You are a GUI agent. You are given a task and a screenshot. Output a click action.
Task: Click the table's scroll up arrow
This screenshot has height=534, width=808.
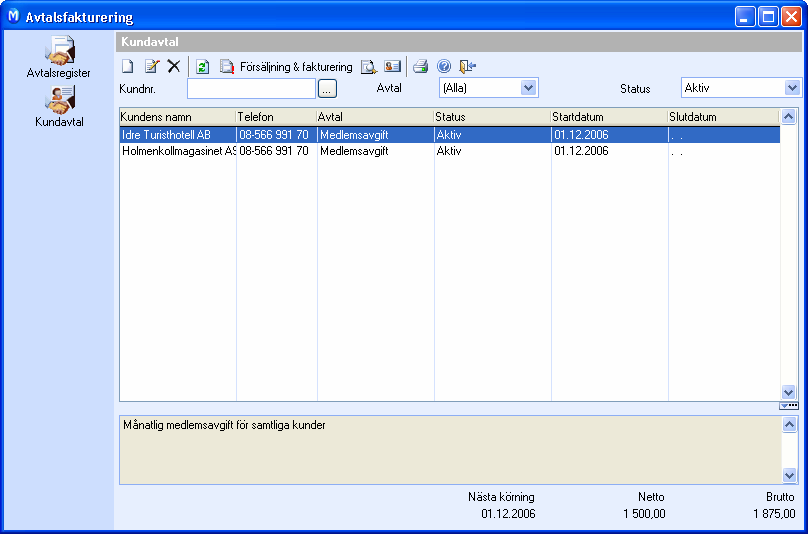tap(788, 117)
